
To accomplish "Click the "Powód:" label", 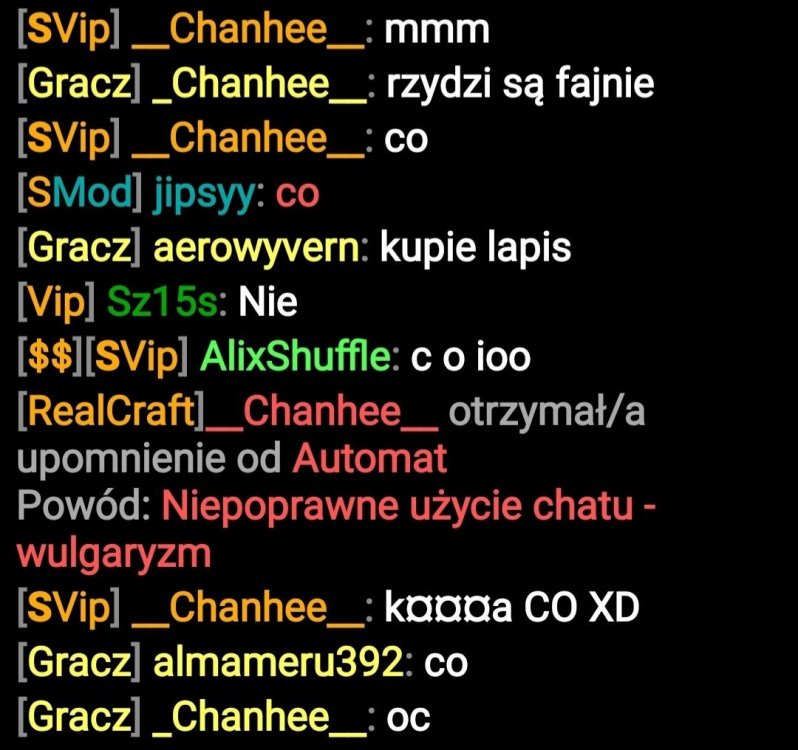I will tap(83, 506).
